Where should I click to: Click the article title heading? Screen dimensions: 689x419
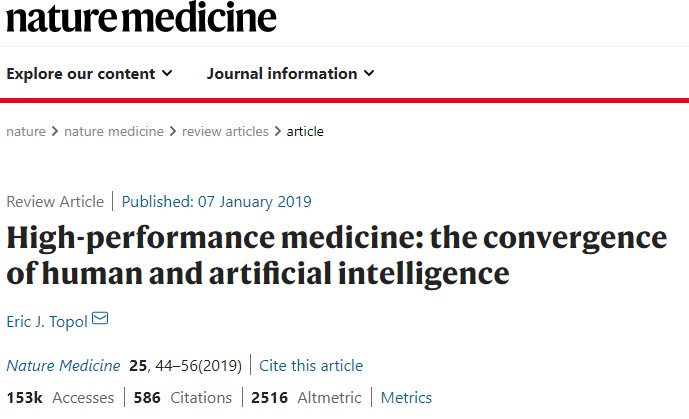point(337,255)
